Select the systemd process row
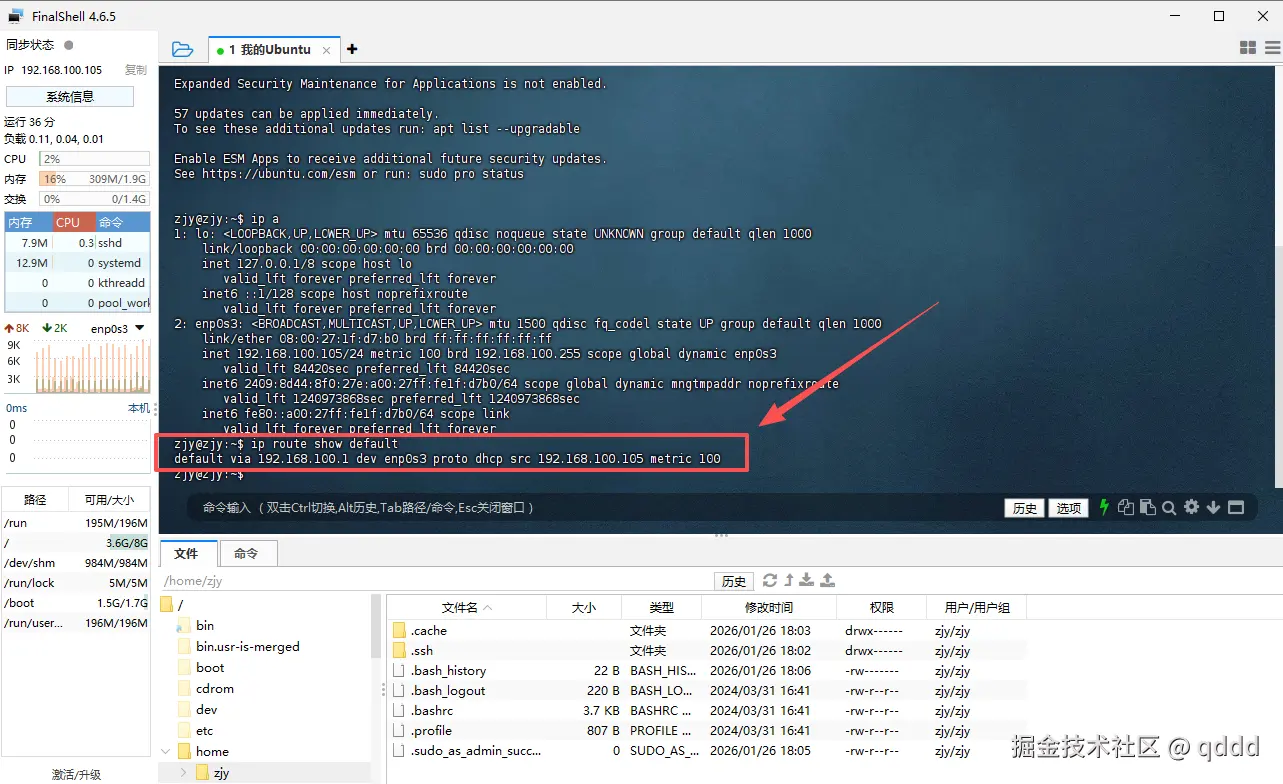 point(77,263)
